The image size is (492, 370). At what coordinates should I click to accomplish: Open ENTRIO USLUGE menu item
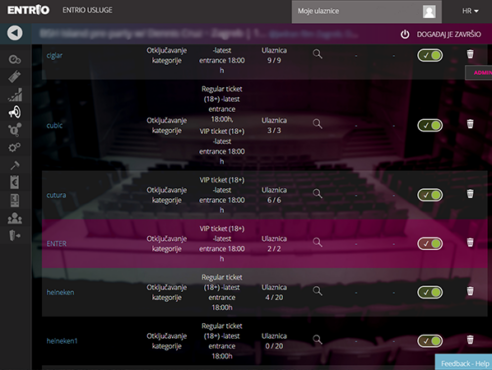(x=87, y=10)
